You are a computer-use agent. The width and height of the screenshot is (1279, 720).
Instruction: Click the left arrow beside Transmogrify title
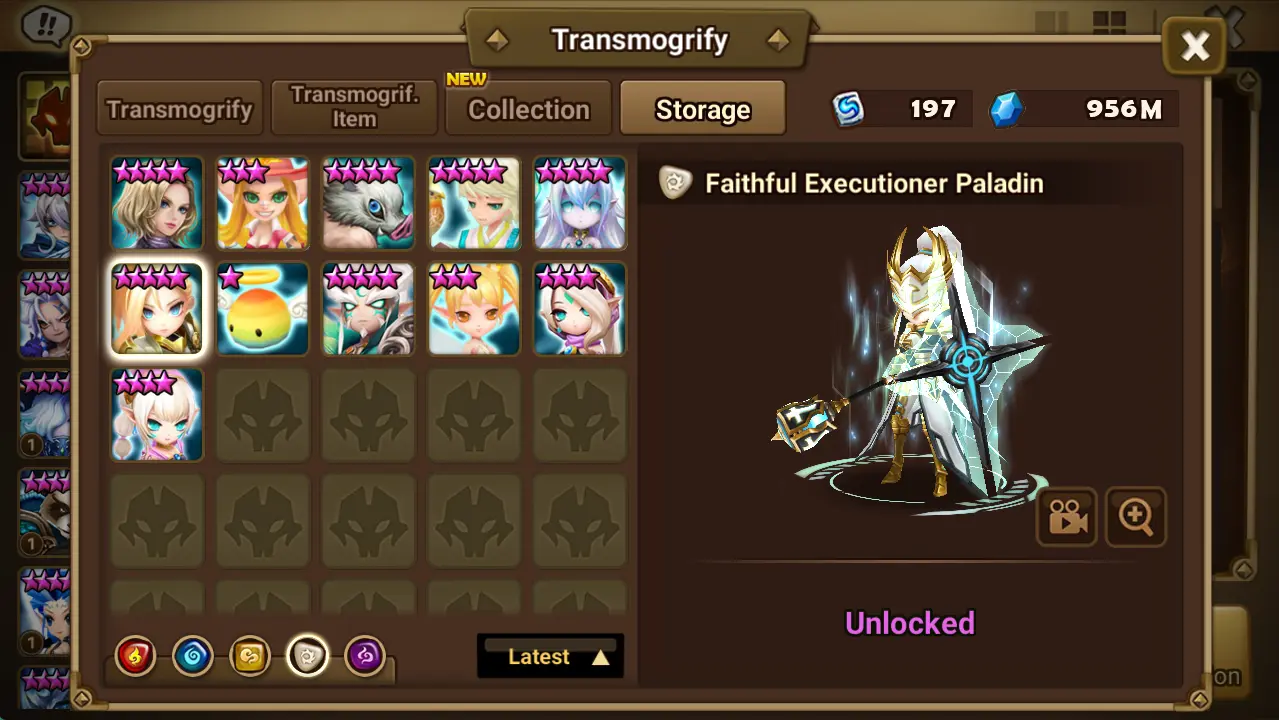coord(497,40)
